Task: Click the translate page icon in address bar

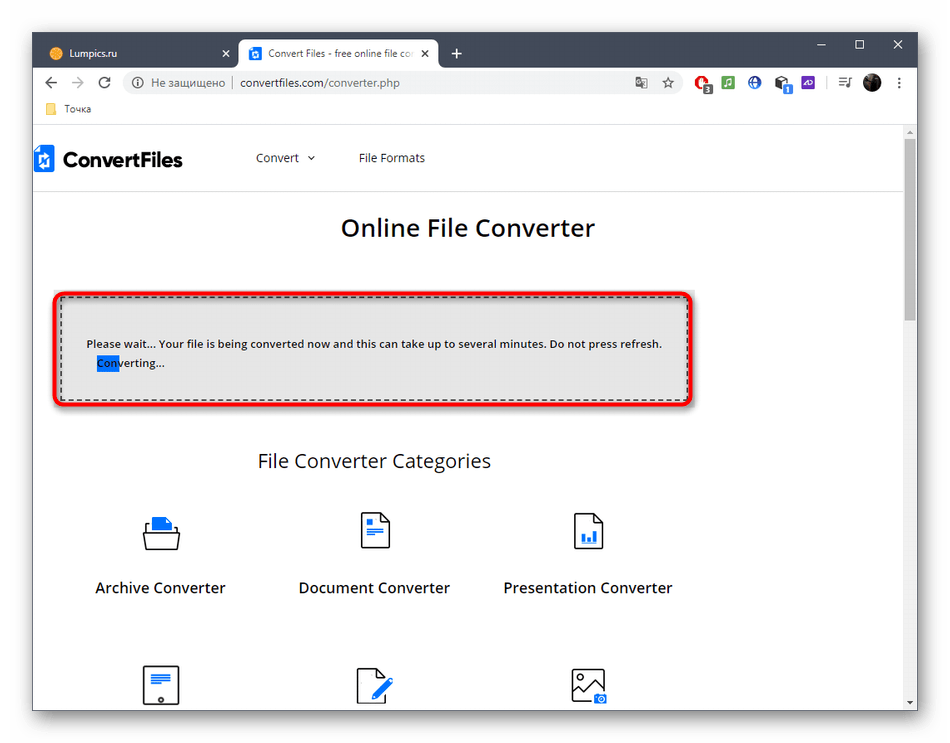Action: 642,83
